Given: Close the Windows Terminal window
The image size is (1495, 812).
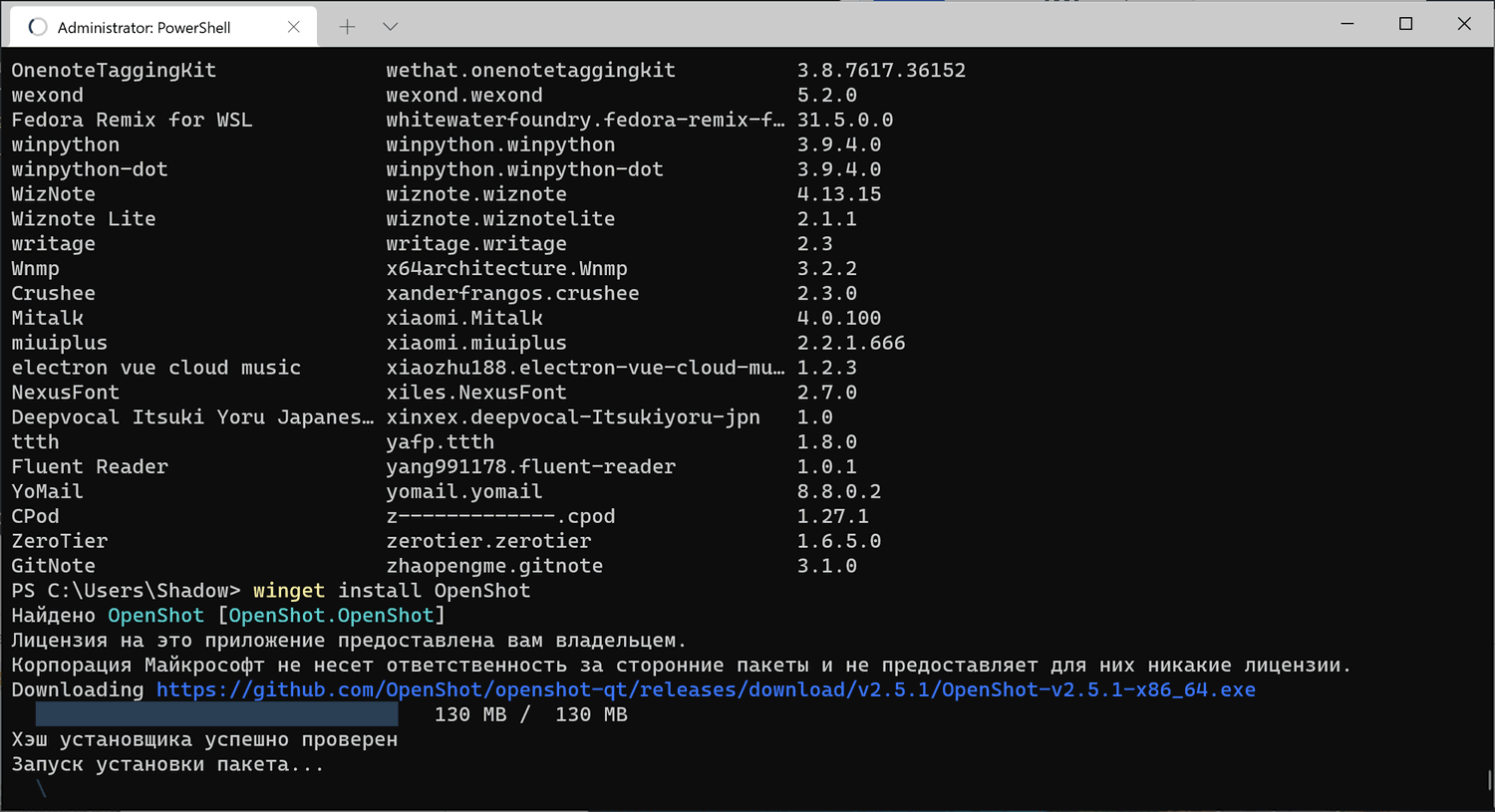Looking at the screenshot, I should coord(1463,24).
